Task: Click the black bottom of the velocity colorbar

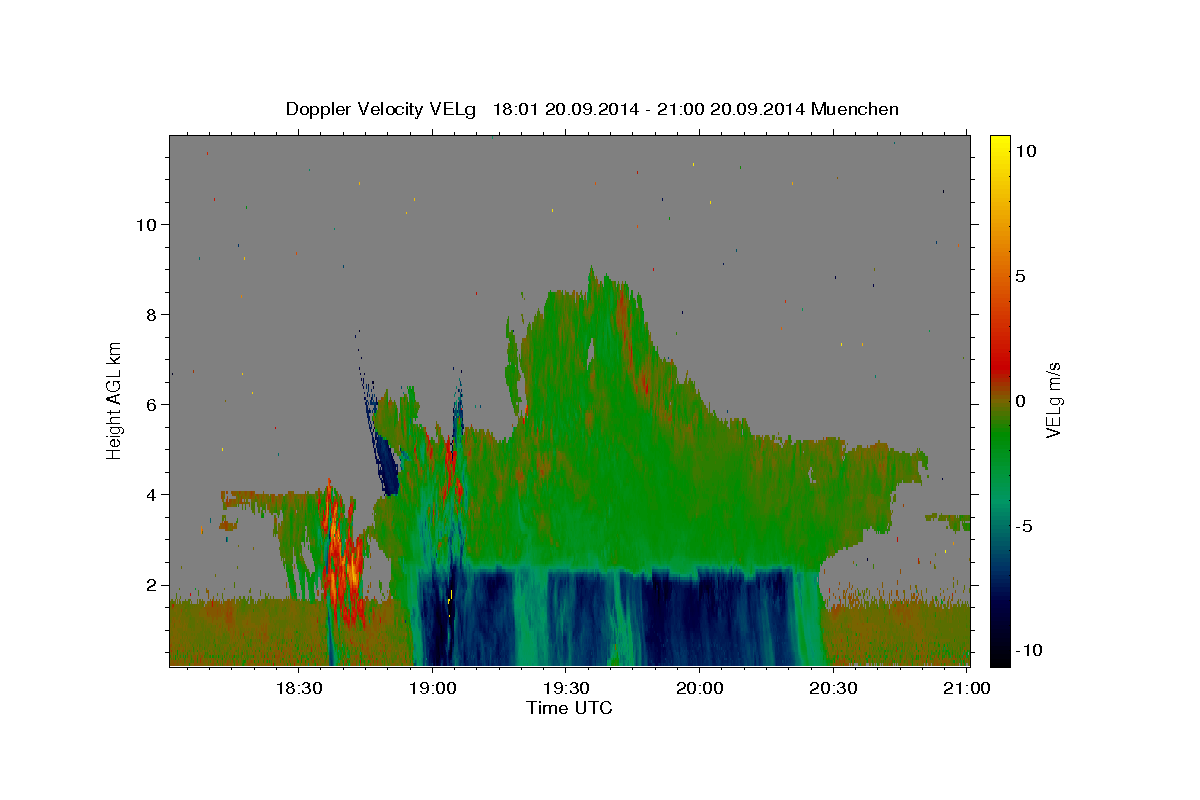Action: tap(999, 657)
